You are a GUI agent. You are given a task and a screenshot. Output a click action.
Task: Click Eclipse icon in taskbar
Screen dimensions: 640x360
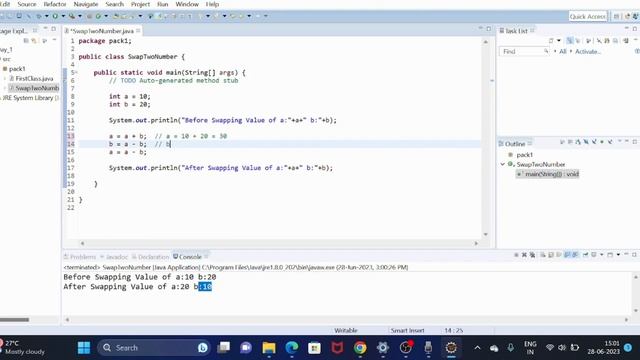point(451,348)
